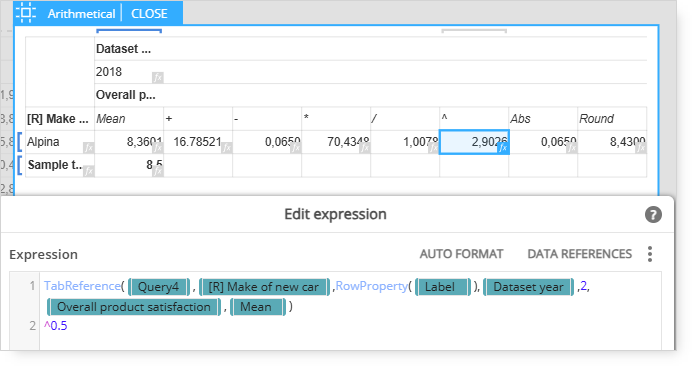Open the Arithmetical tab label

(x=81, y=14)
